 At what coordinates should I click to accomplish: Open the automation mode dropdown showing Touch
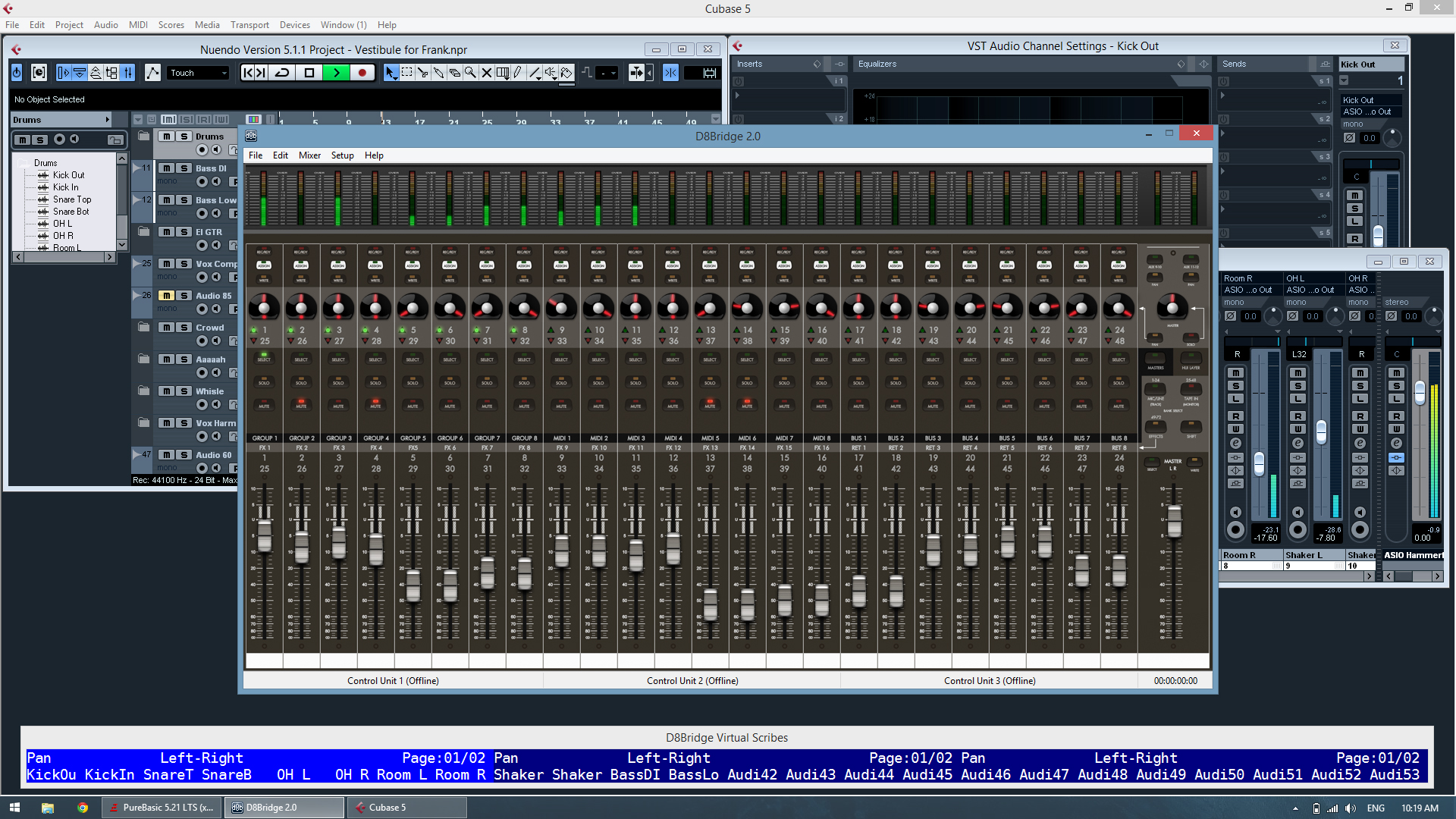[197, 73]
